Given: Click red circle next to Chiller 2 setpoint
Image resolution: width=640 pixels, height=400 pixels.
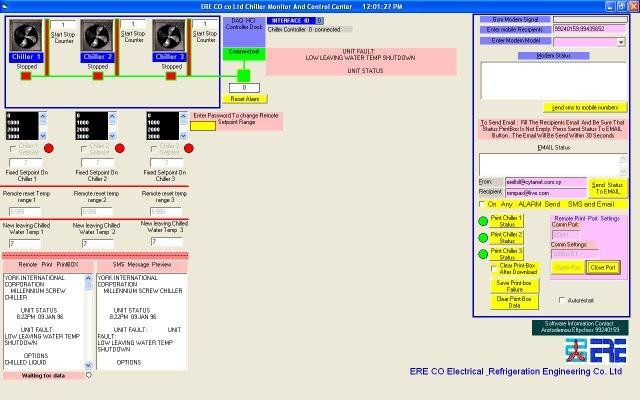Looking at the screenshot, I should pos(120,148).
